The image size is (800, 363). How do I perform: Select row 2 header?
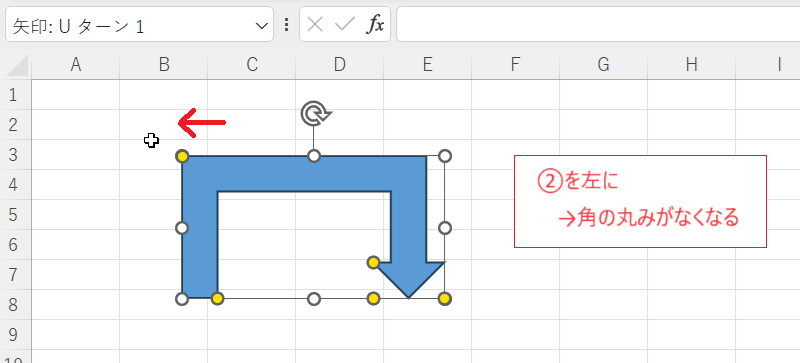tap(15, 125)
